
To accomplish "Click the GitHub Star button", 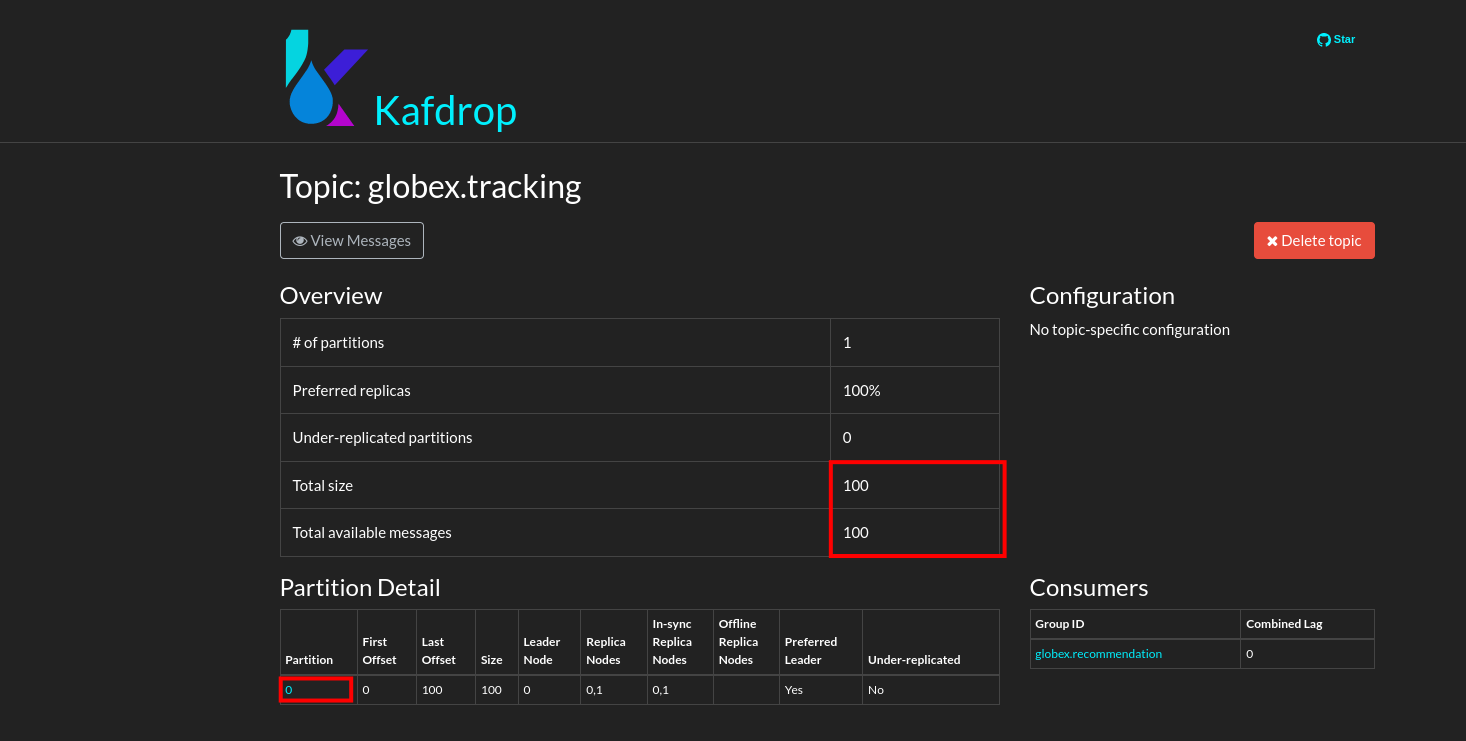I will pyautogui.click(x=1336, y=40).
